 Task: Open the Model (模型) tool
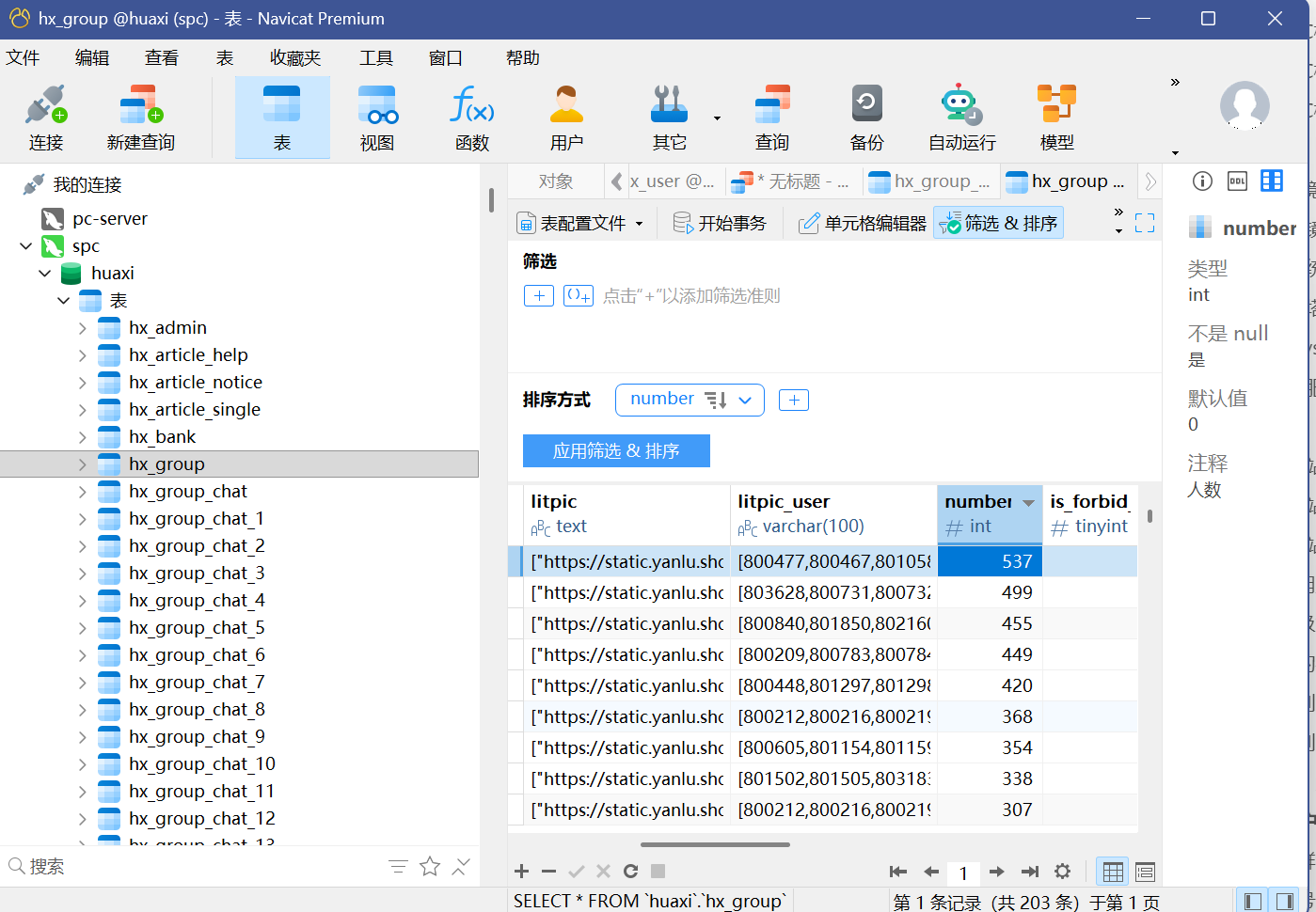[1056, 118]
